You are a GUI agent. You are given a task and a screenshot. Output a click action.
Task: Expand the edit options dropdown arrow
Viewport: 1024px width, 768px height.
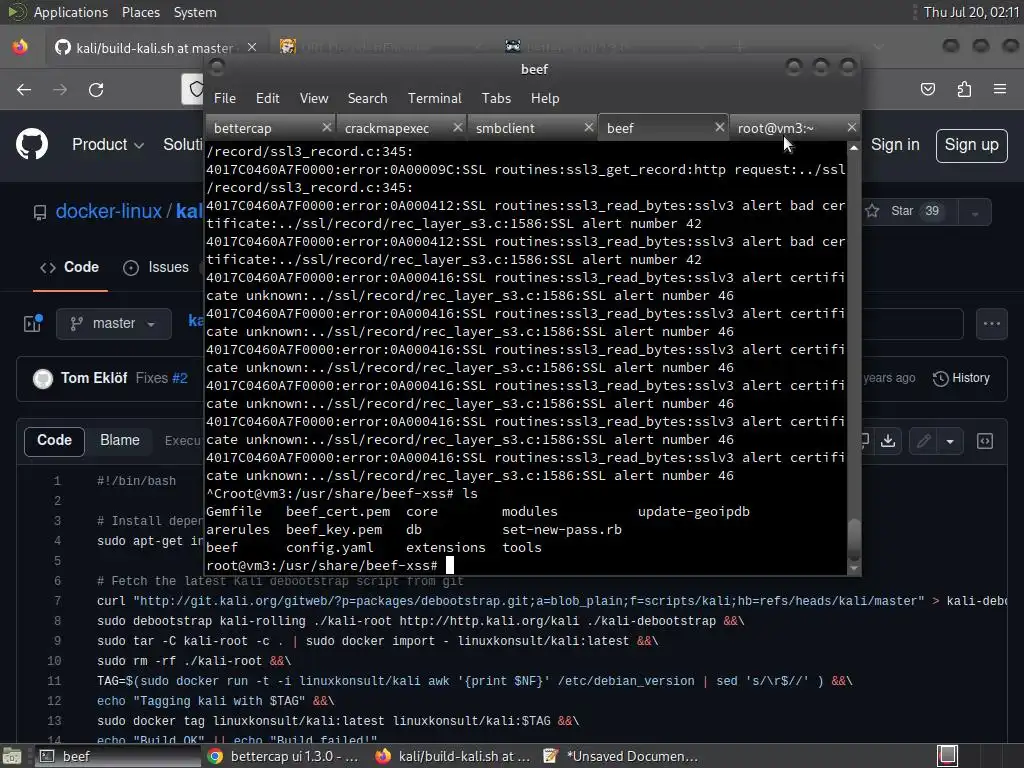point(950,441)
